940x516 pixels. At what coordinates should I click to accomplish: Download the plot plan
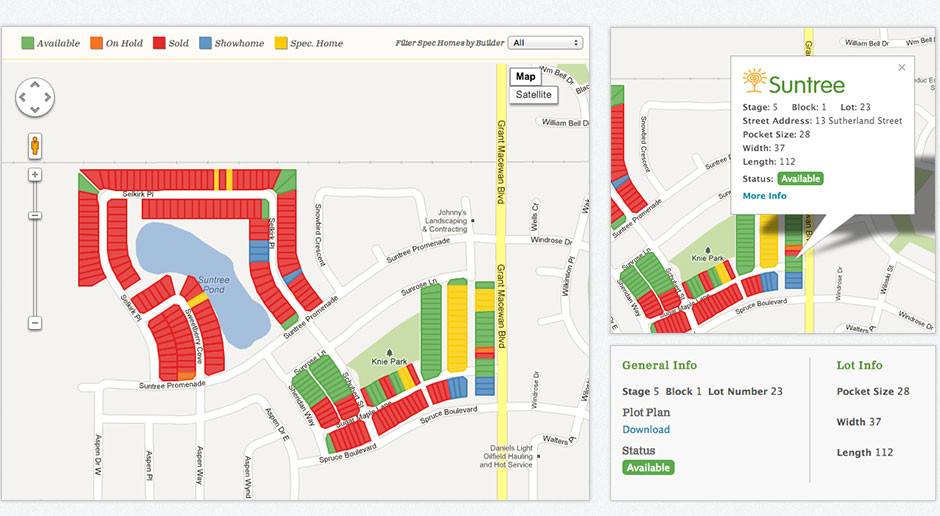[x=646, y=430]
